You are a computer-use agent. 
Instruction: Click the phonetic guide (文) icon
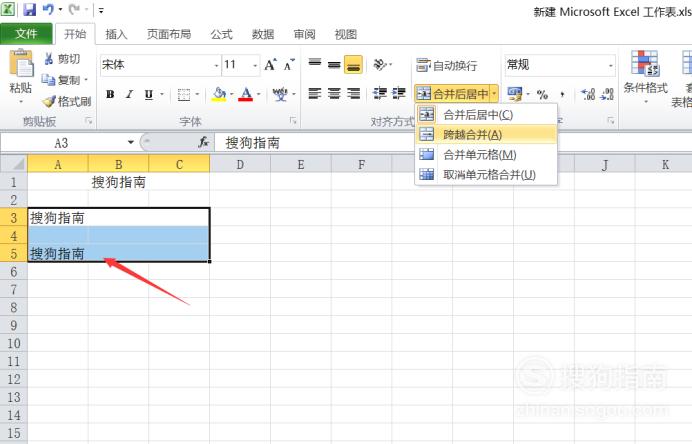click(280, 94)
